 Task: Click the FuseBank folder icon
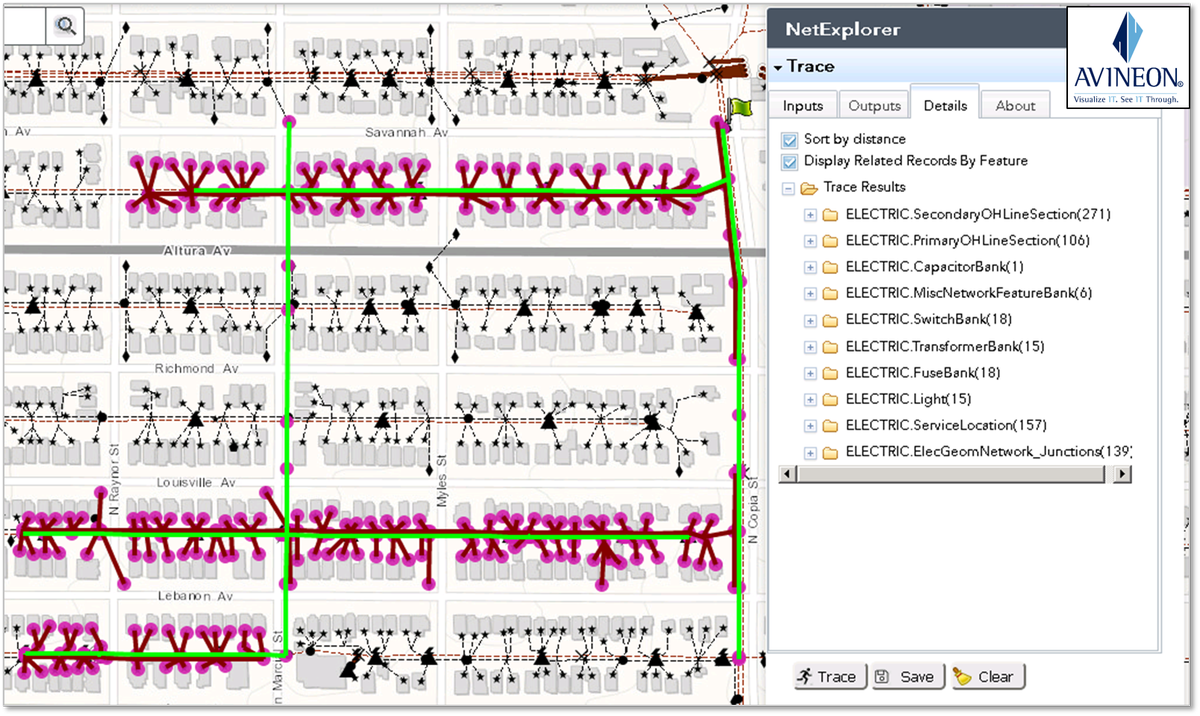point(831,373)
